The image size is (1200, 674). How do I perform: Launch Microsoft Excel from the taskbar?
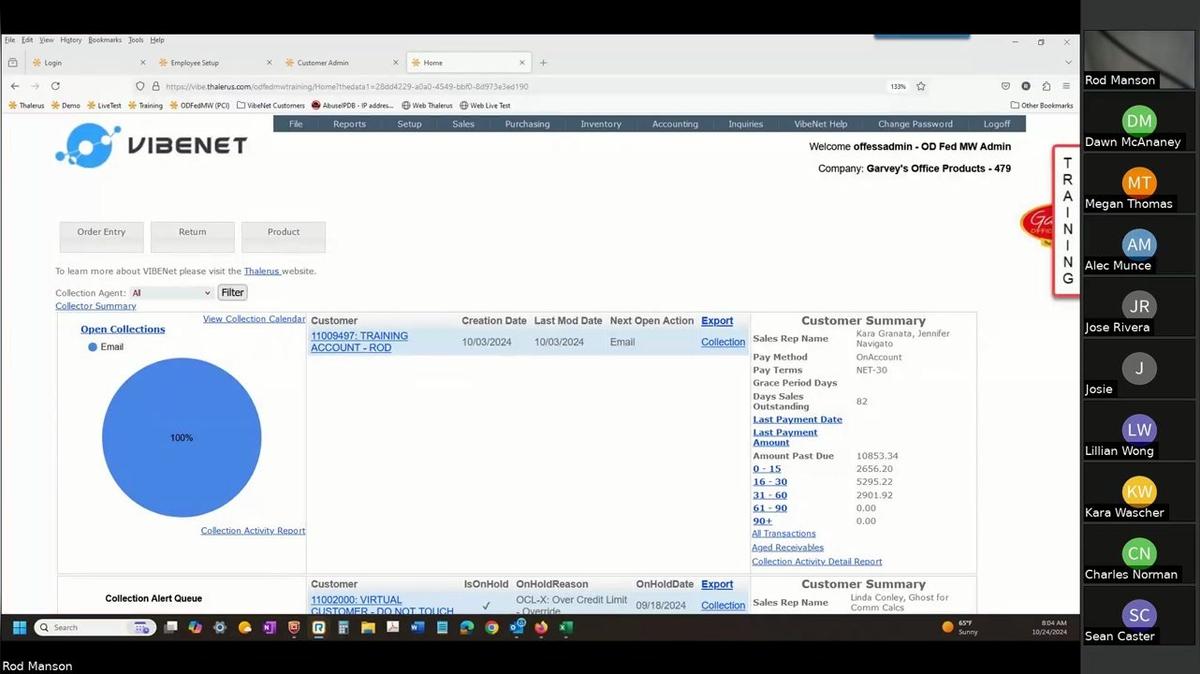[x=564, y=629]
